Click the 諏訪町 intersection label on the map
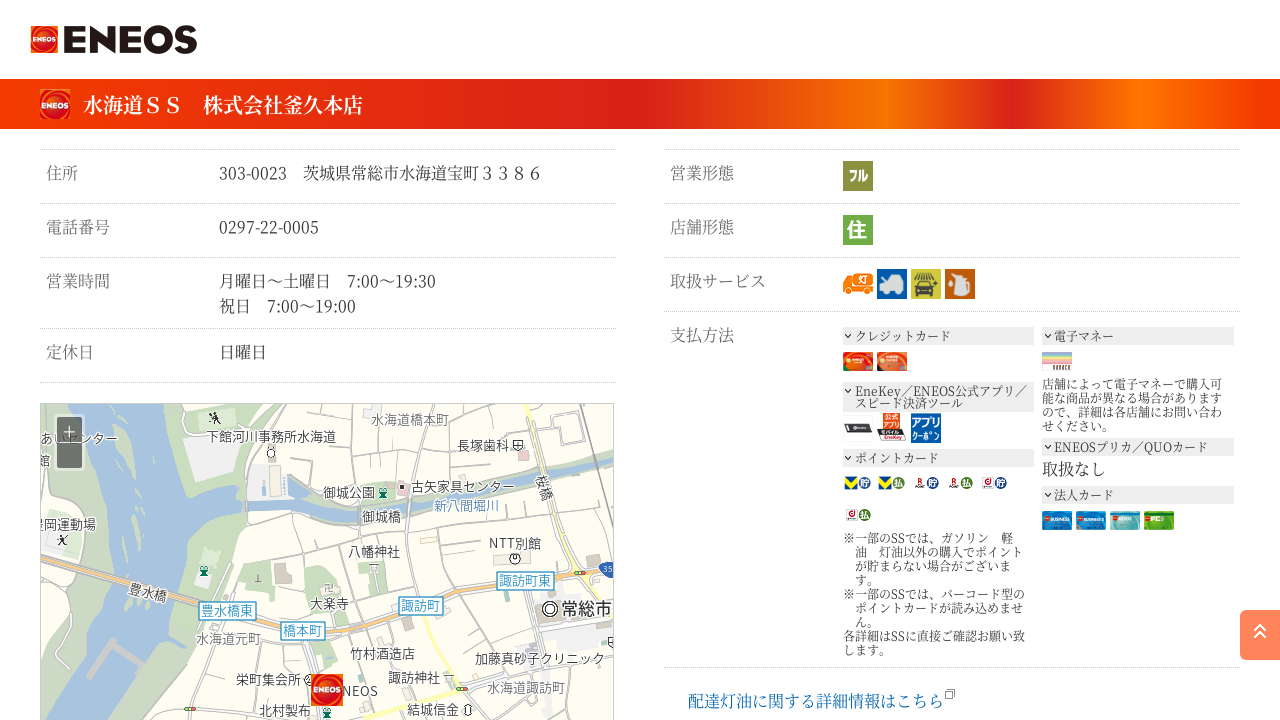This screenshot has width=1280, height=720. tap(420, 605)
